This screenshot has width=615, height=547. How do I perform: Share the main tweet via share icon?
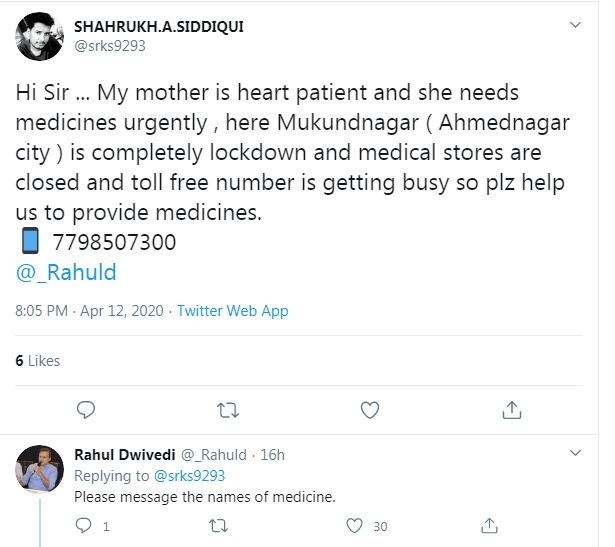[x=511, y=409]
